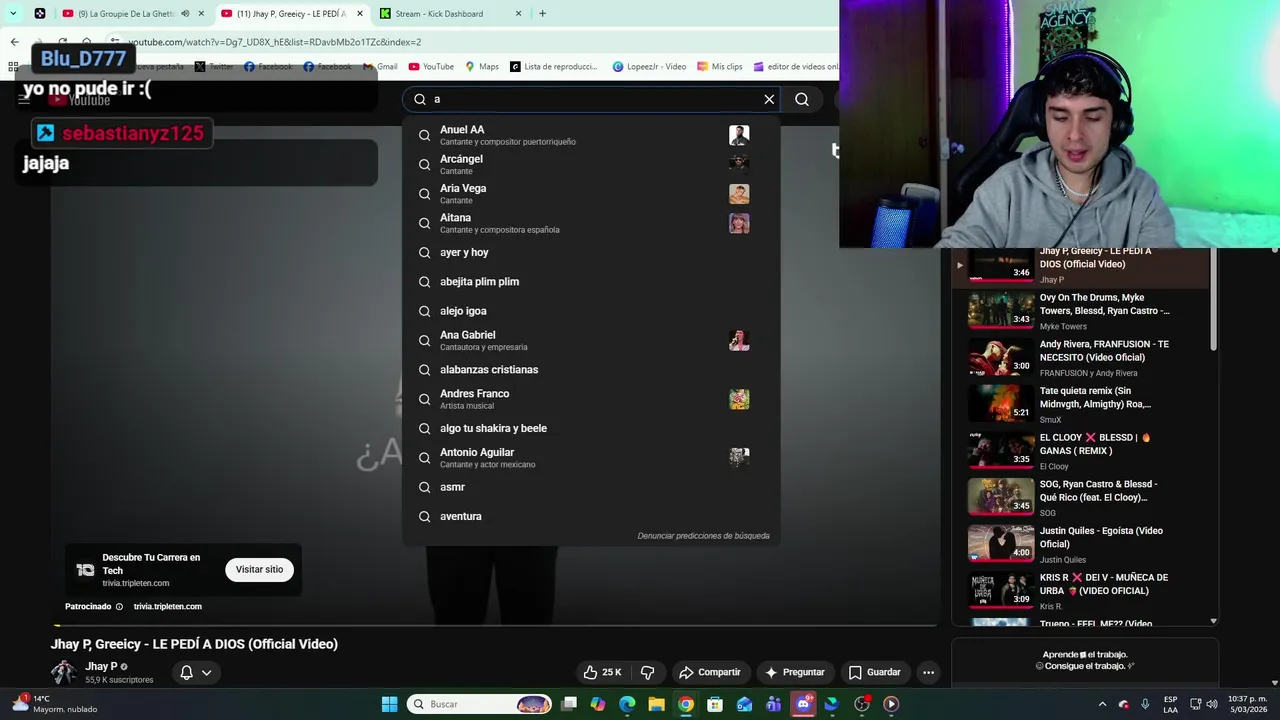Viewport: 1280px width, 720px height.
Task: Click the taskbar Buscar search box
Action: (481, 704)
